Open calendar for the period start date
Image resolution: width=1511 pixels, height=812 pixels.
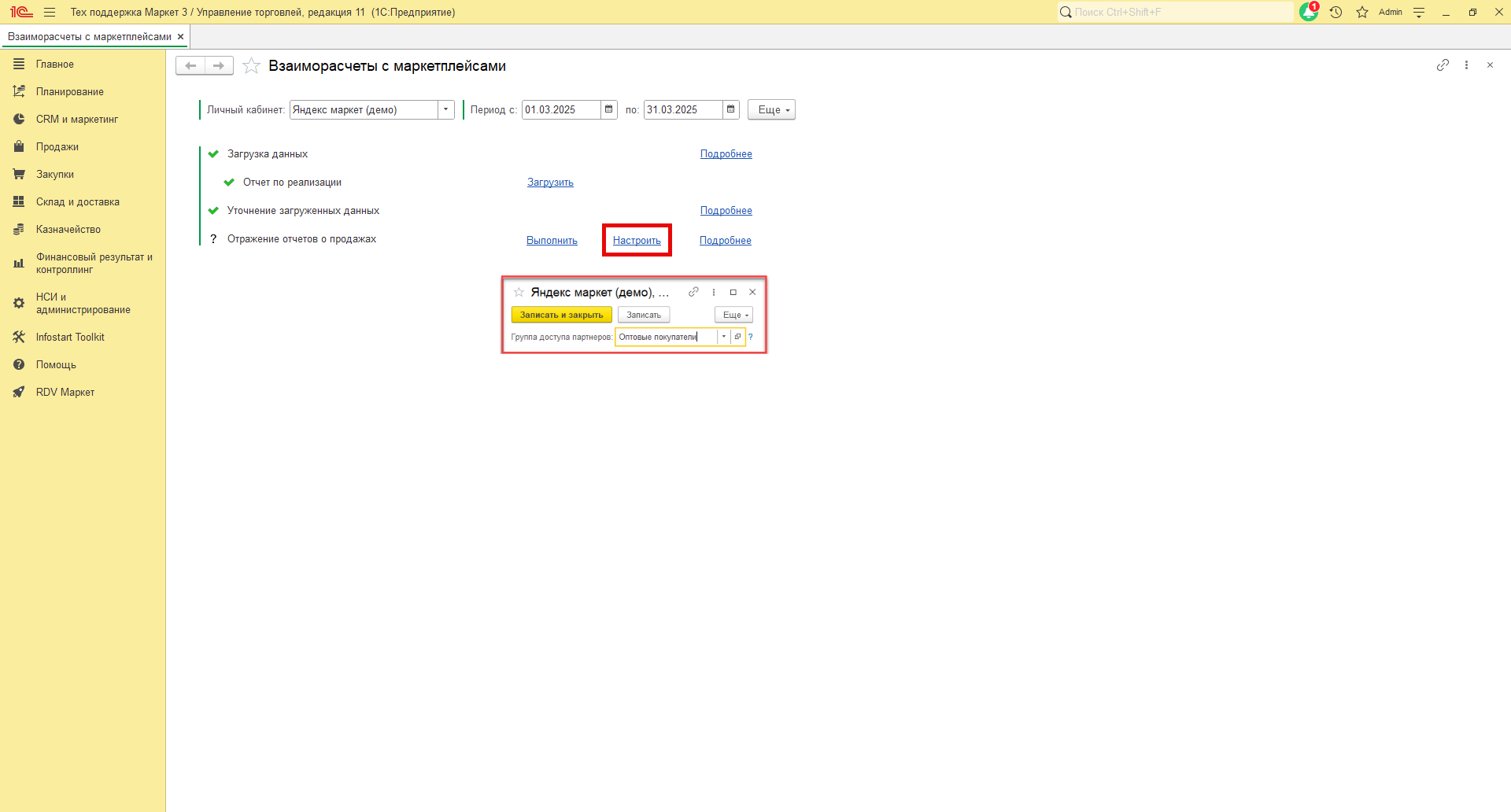click(609, 109)
